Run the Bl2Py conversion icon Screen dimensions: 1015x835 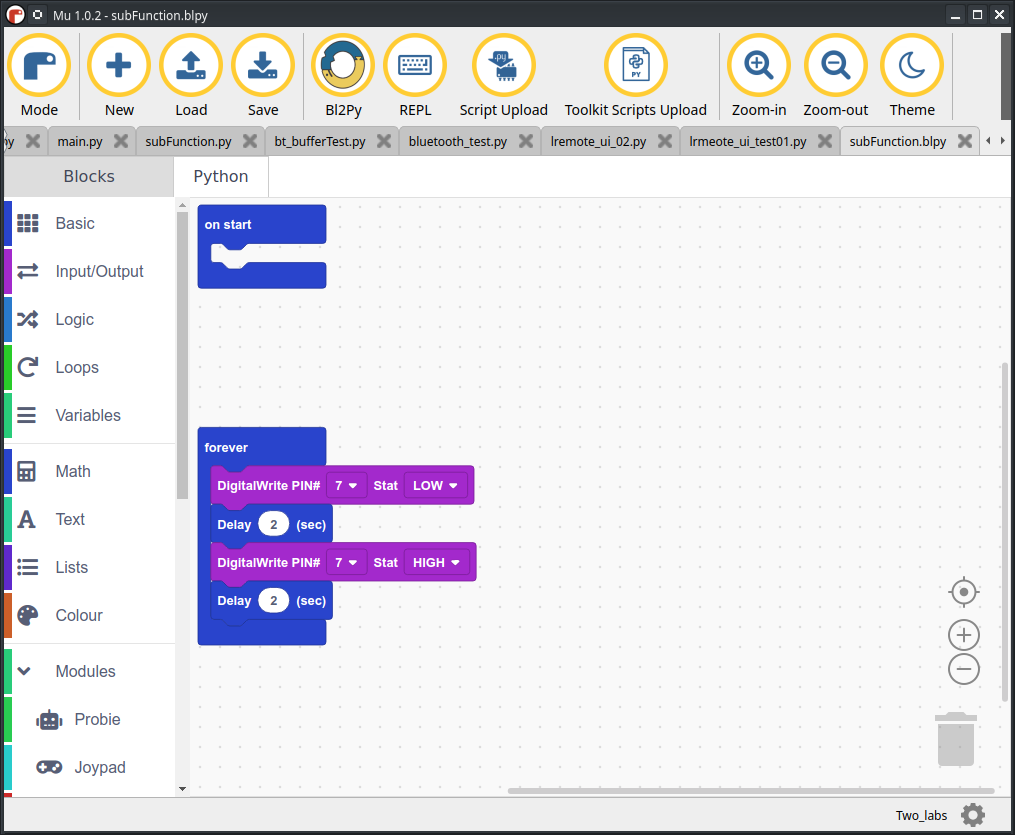(343, 65)
